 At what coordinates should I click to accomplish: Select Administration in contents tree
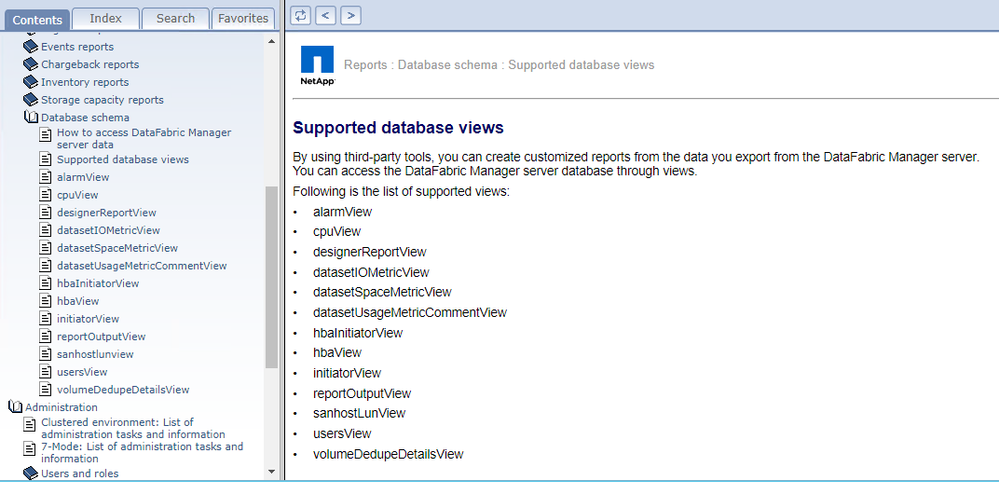61,407
